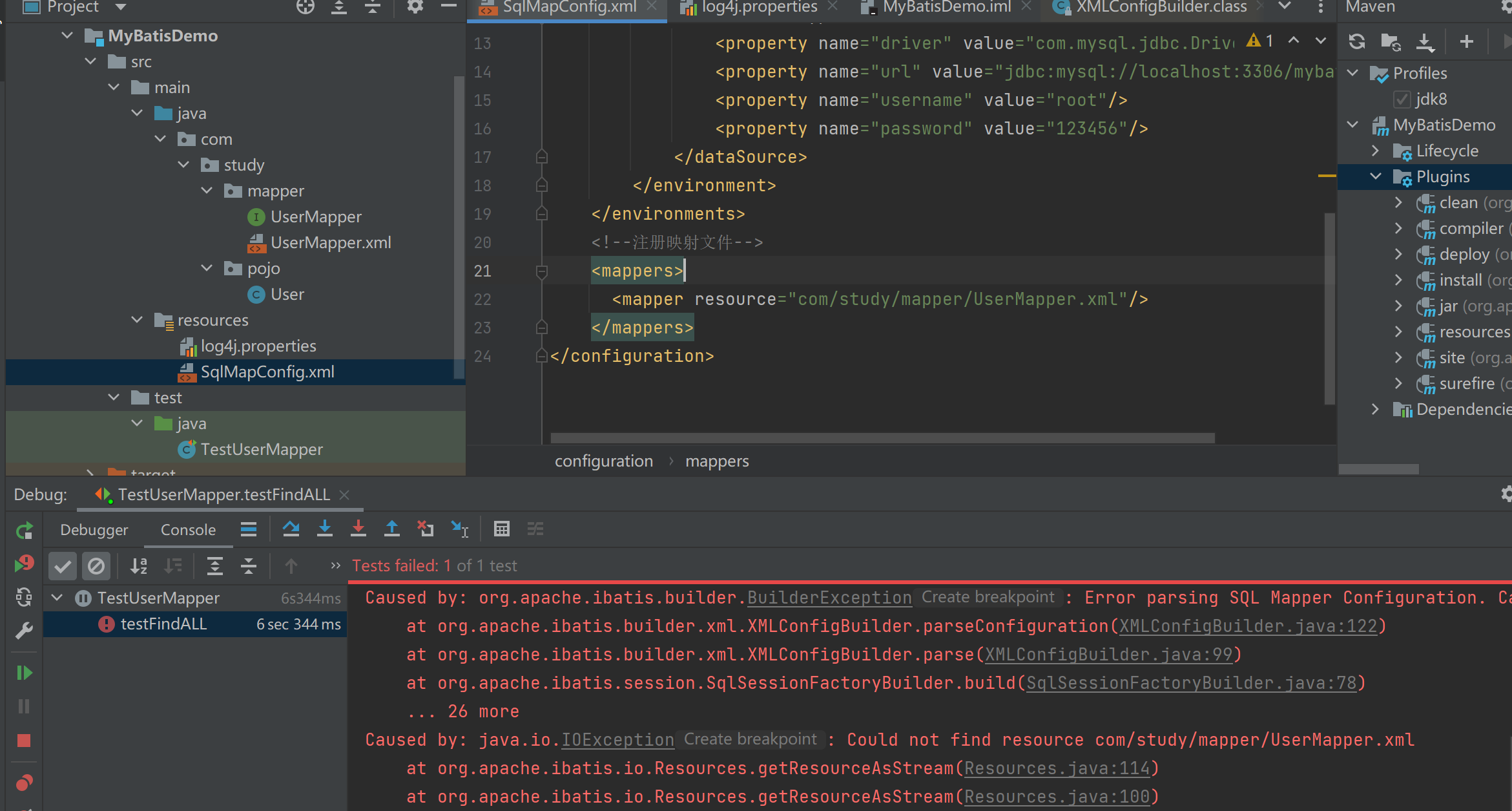Image resolution: width=1512 pixels, height=811 pixels.
Task: Click Create breakpoint next to IOException
Action: [x=751, y=739]
